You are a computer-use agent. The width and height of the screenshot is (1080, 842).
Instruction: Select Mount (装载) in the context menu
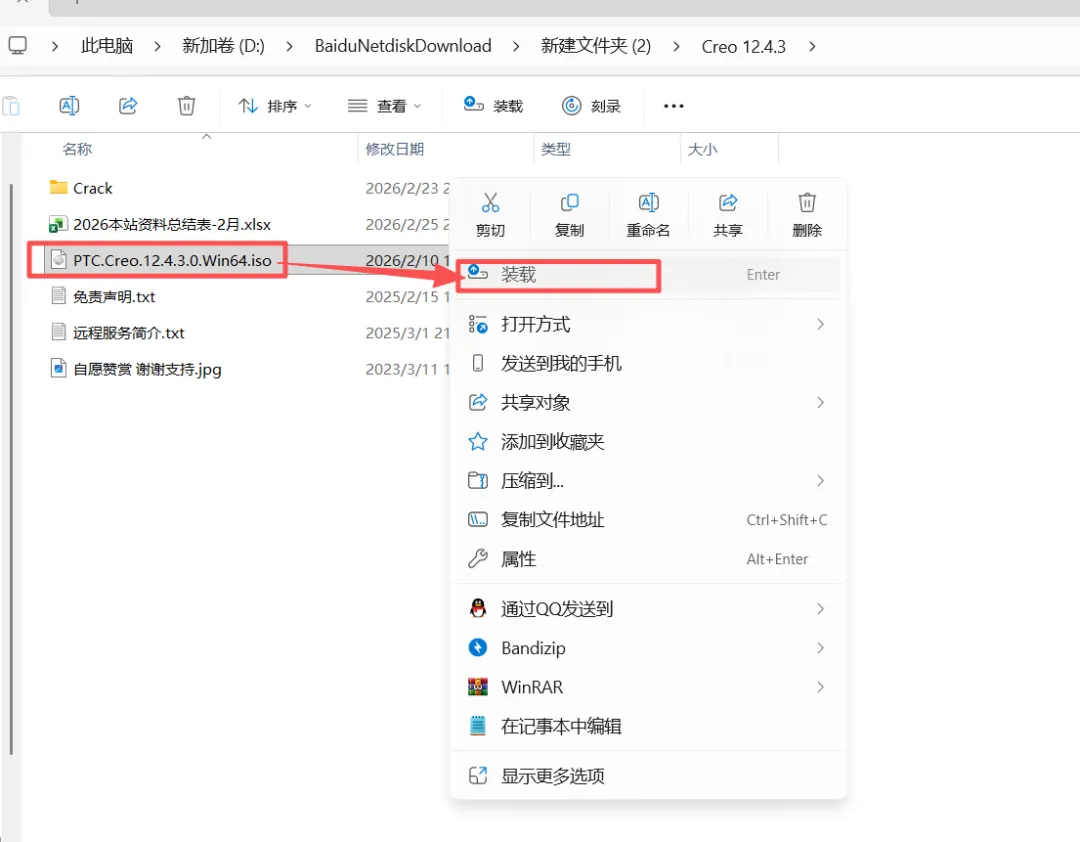point(647,274)
